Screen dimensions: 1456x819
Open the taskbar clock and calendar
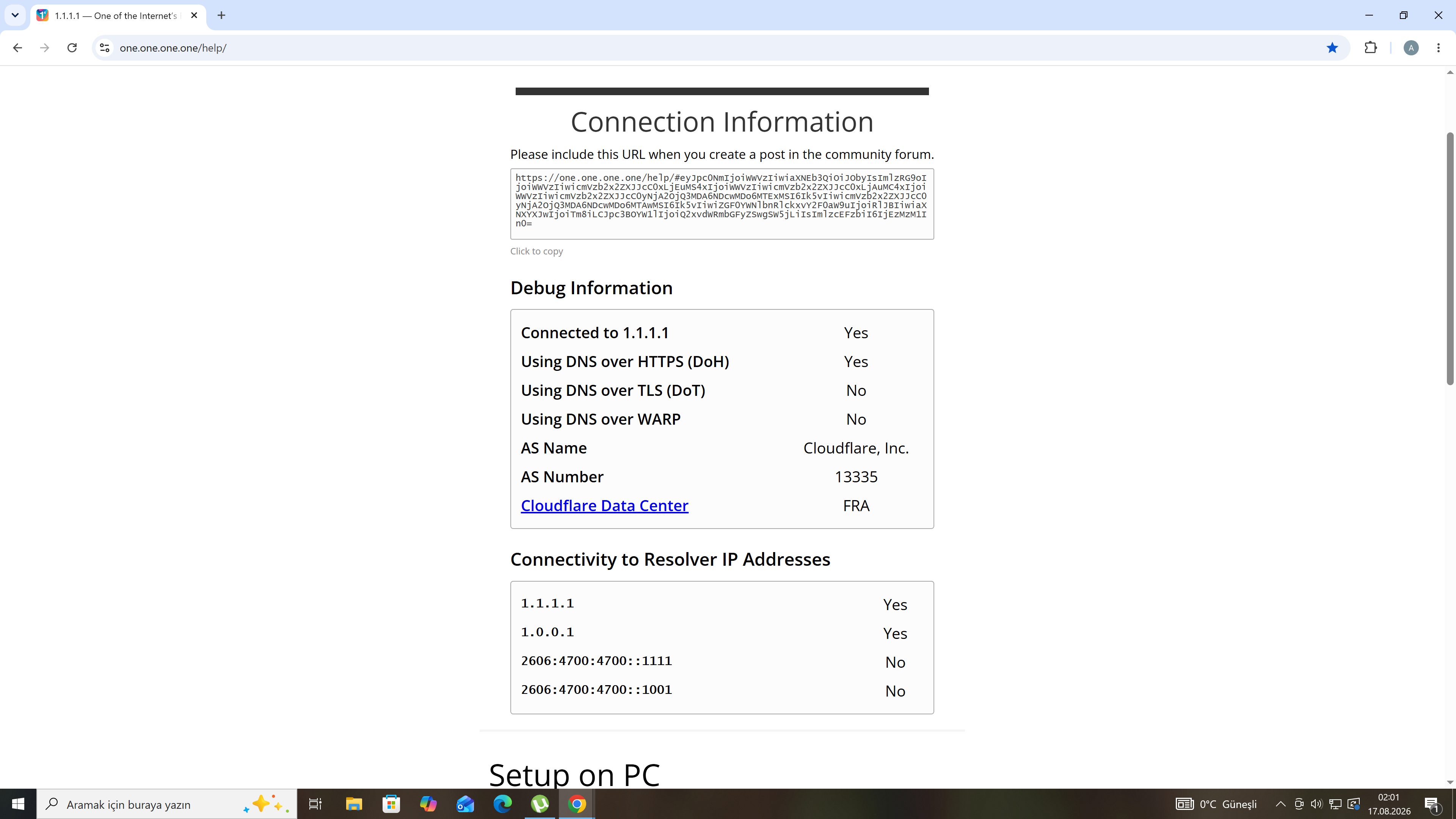(1389, 804)
